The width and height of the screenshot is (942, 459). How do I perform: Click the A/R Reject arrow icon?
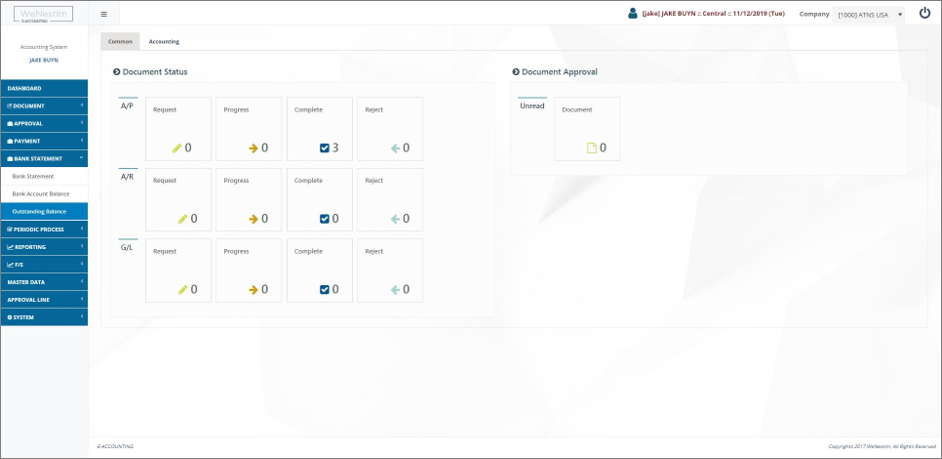pos(395,219)
